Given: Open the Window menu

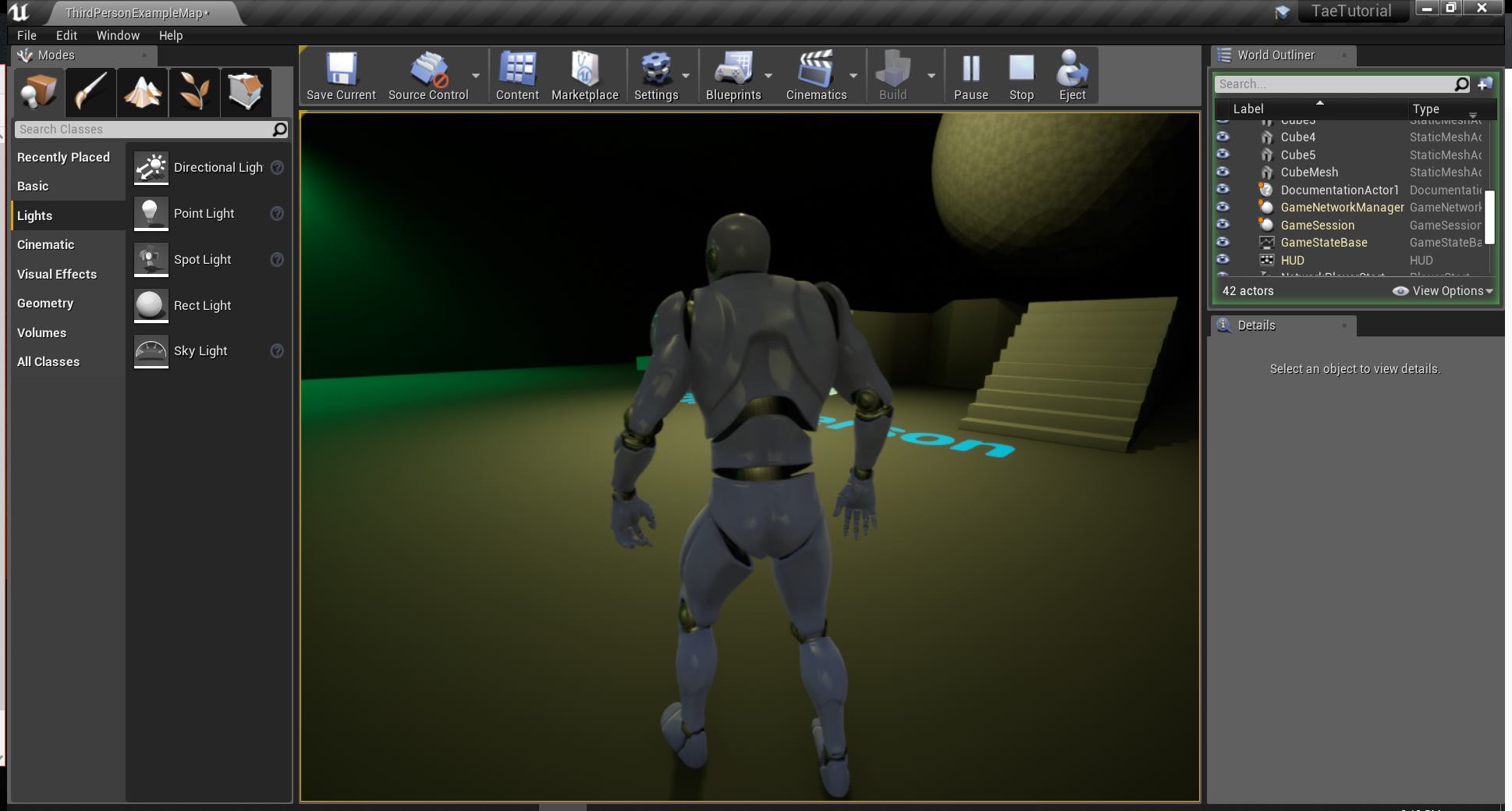Looking at the screenshot, I should (118, 35).
